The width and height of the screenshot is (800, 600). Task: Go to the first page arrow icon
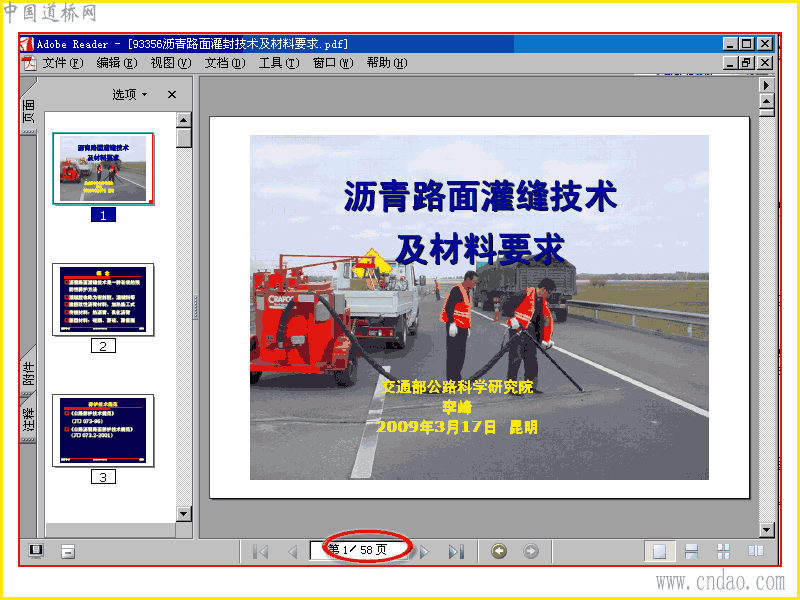click(260, 552)
